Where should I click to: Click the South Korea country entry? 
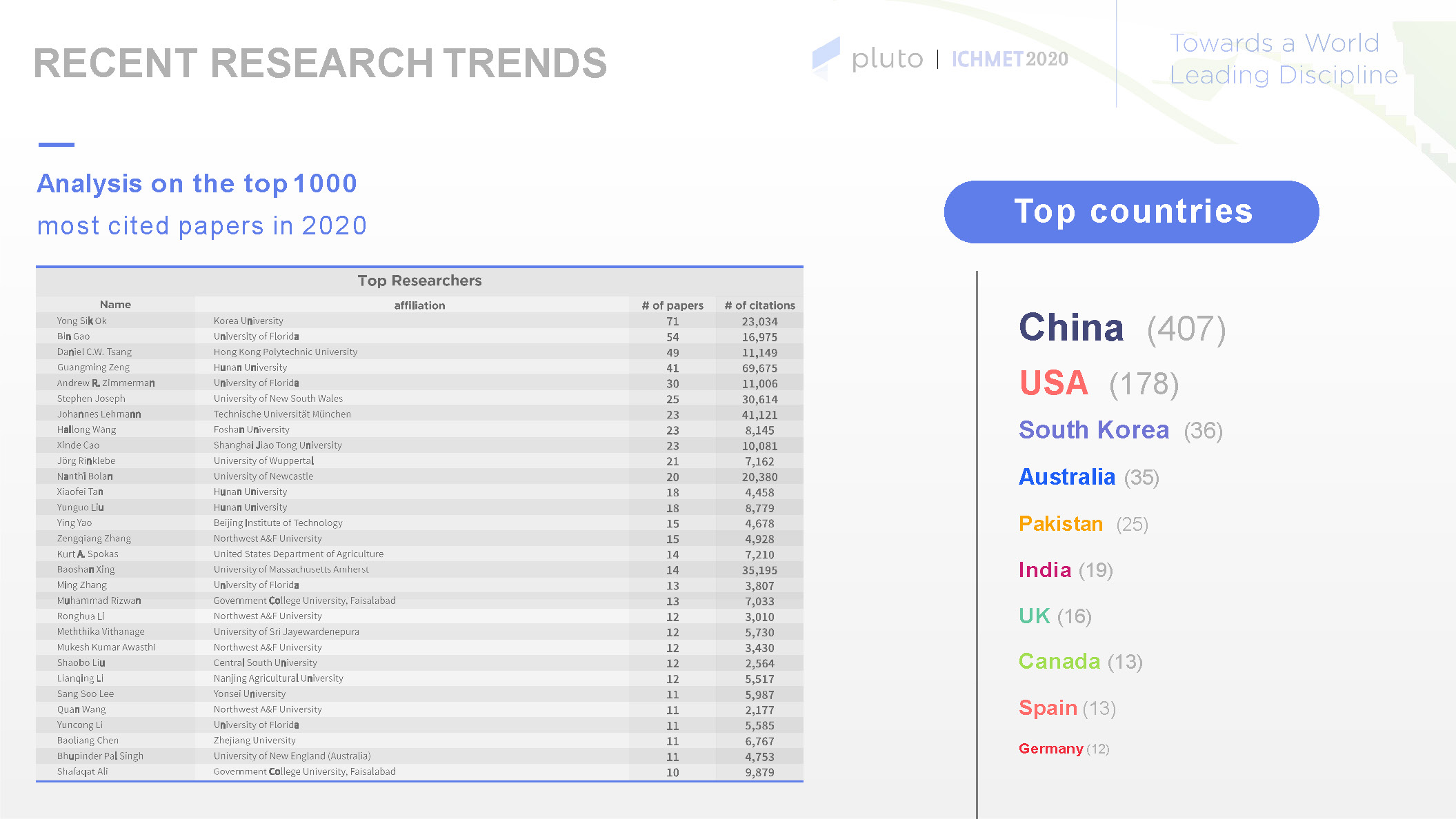click(1094, 430)
